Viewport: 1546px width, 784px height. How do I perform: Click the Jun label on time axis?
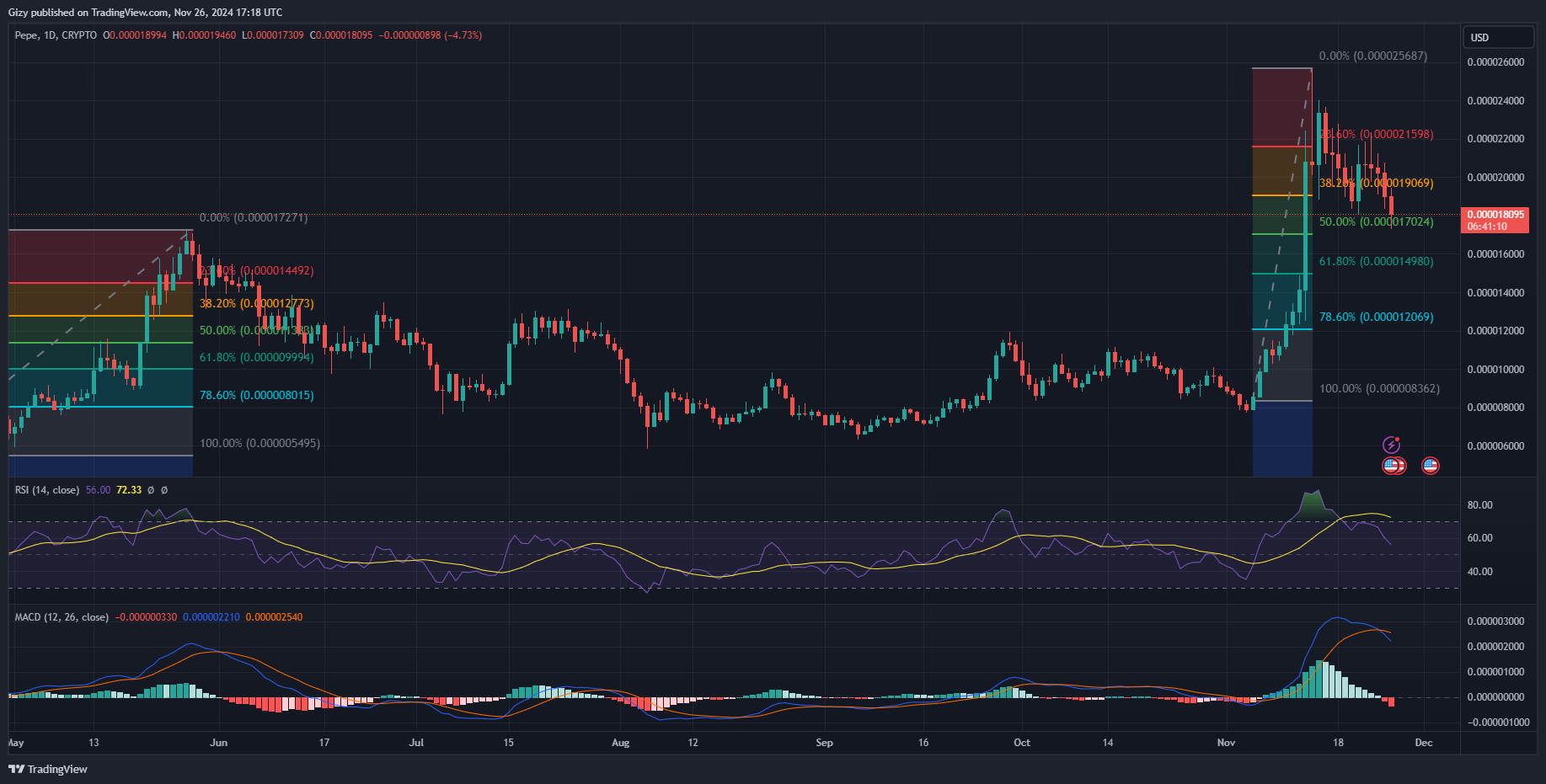(x=219, y=743)
